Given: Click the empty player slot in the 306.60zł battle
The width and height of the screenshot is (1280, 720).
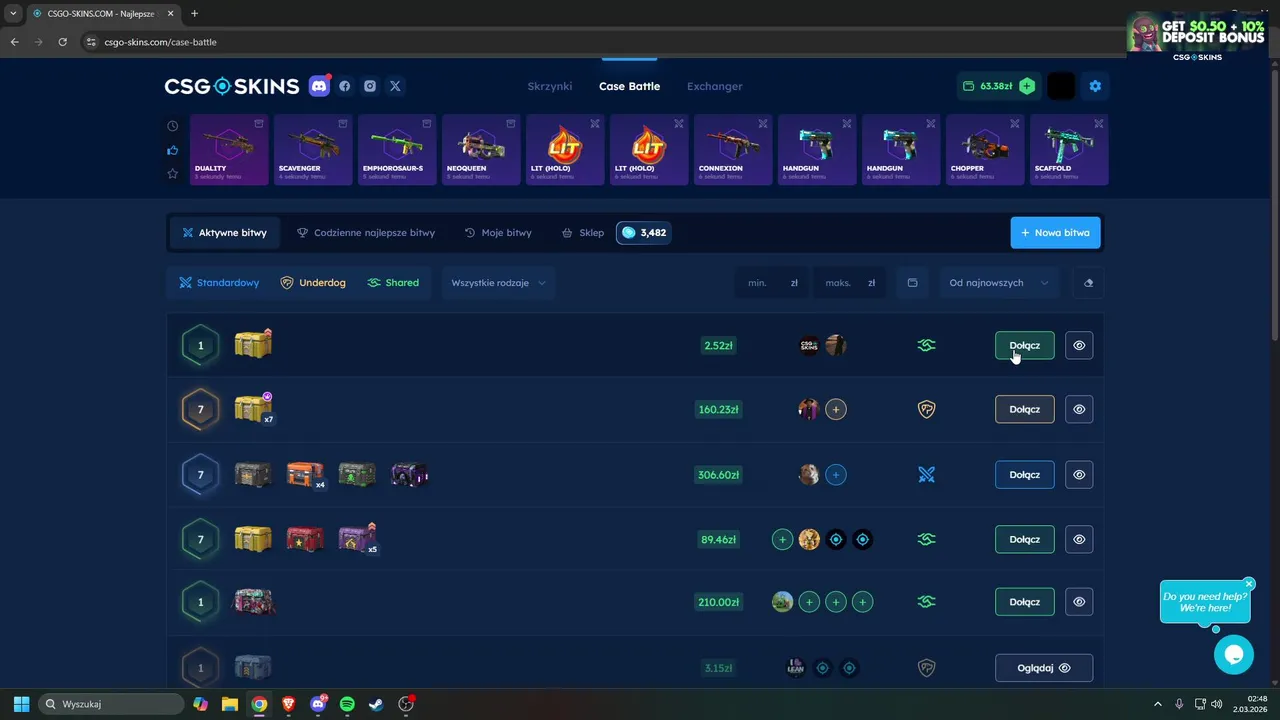Looking at the screenshot, I should click(836, 475).
